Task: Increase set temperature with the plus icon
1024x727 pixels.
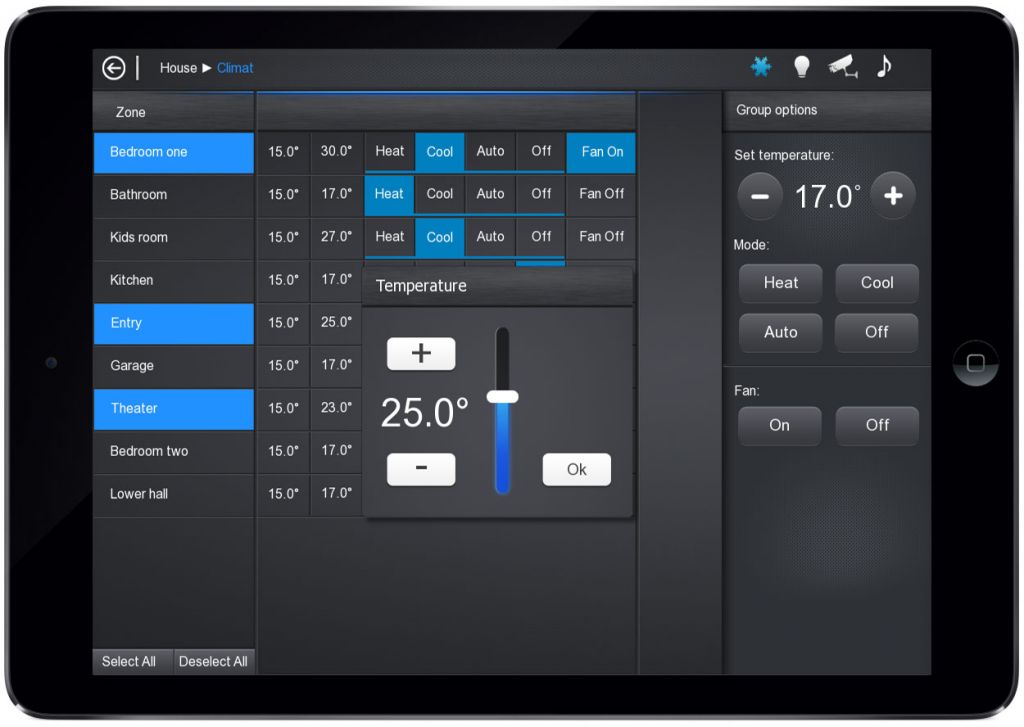Action: (x=893, y=196)
